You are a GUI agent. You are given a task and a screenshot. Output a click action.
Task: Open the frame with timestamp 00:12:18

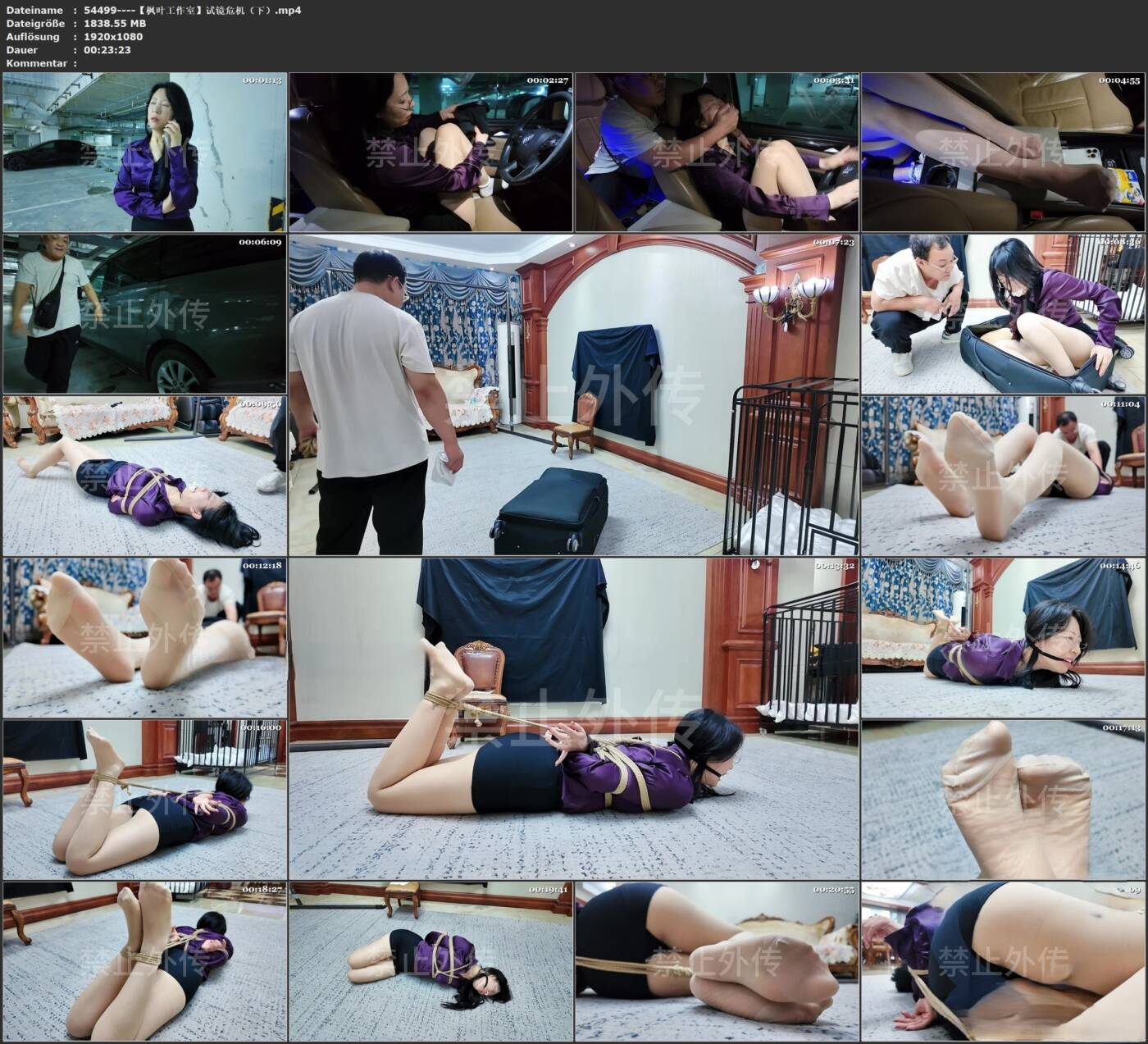click(145, 638)
